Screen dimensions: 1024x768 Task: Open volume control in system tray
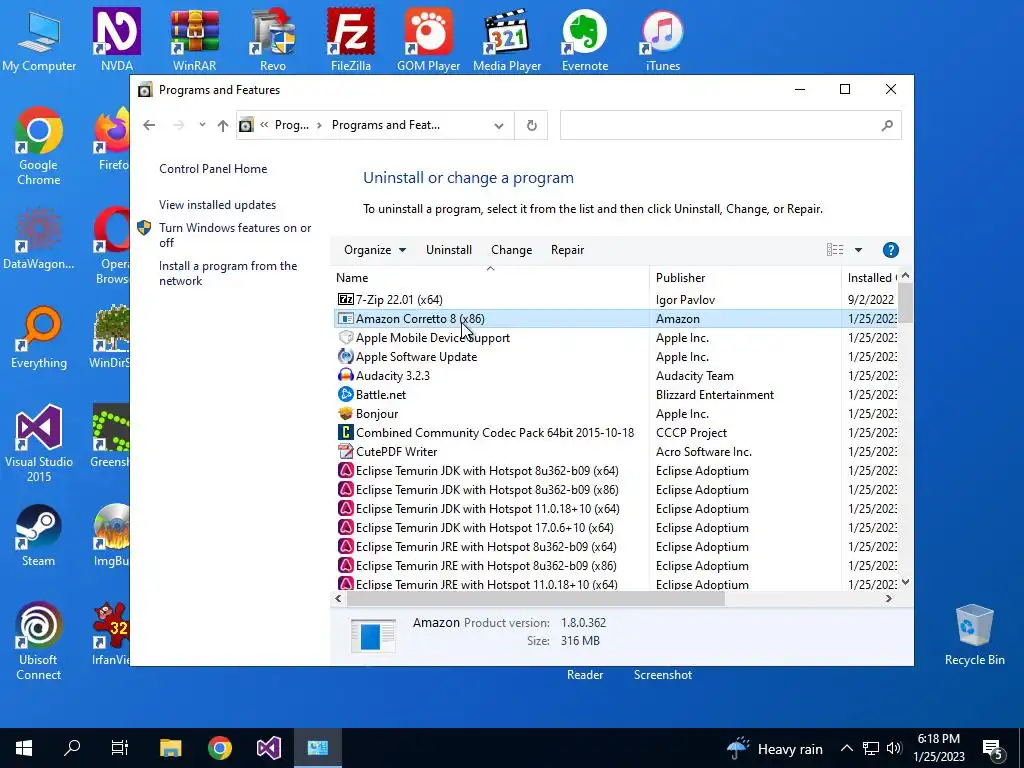894,748
